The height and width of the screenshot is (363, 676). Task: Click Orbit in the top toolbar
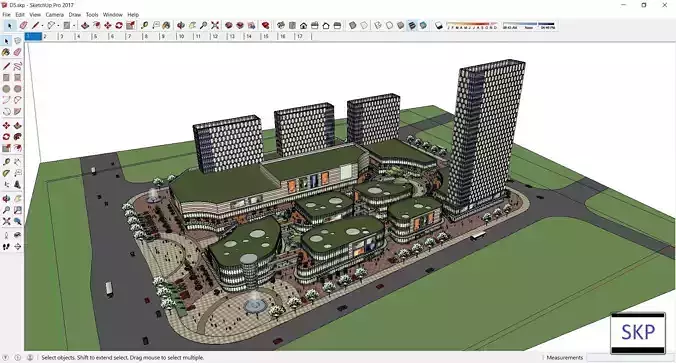[181, 26]
